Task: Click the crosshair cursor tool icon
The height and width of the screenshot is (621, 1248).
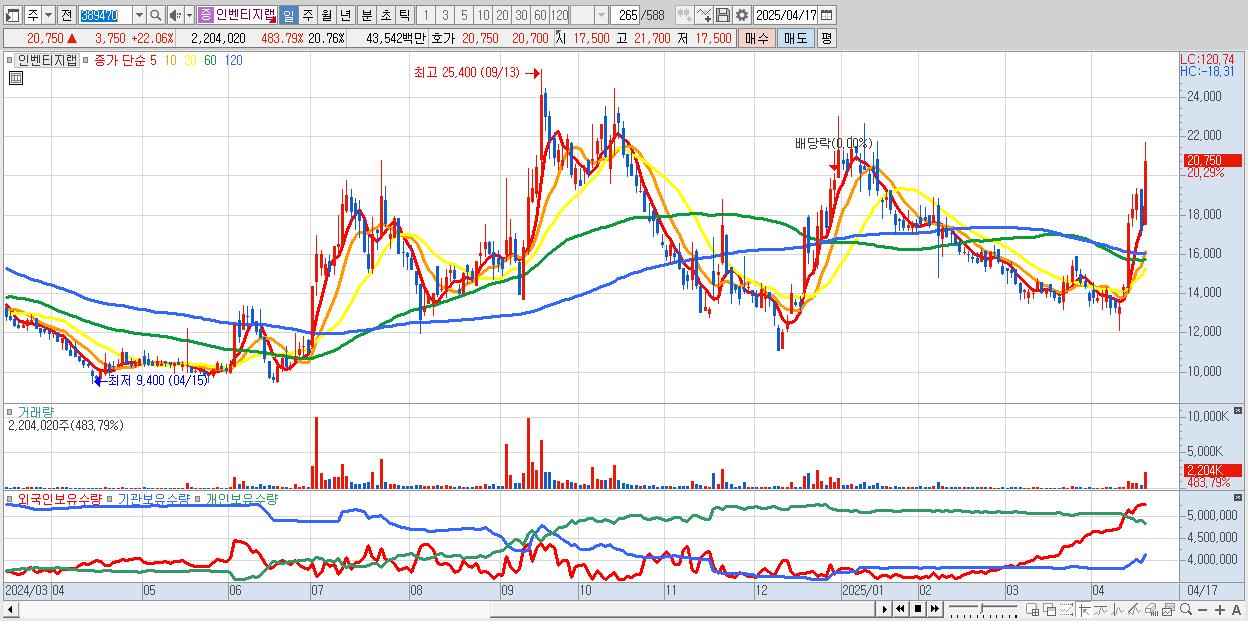Action: pyautogui.click(x=1084, y=609)
